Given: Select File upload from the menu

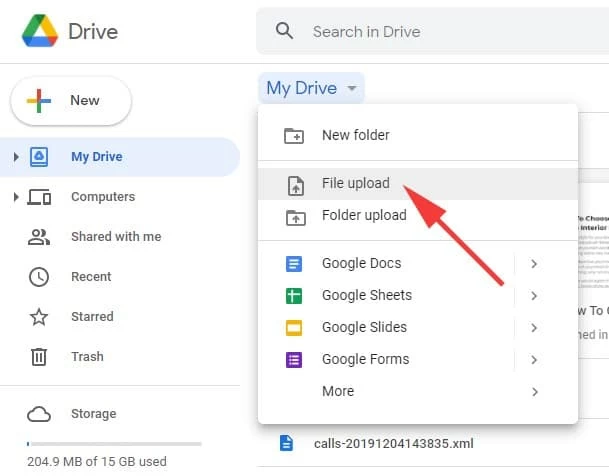Looking at the screenshot, I should pyautogui.click(x=355, y=184).
